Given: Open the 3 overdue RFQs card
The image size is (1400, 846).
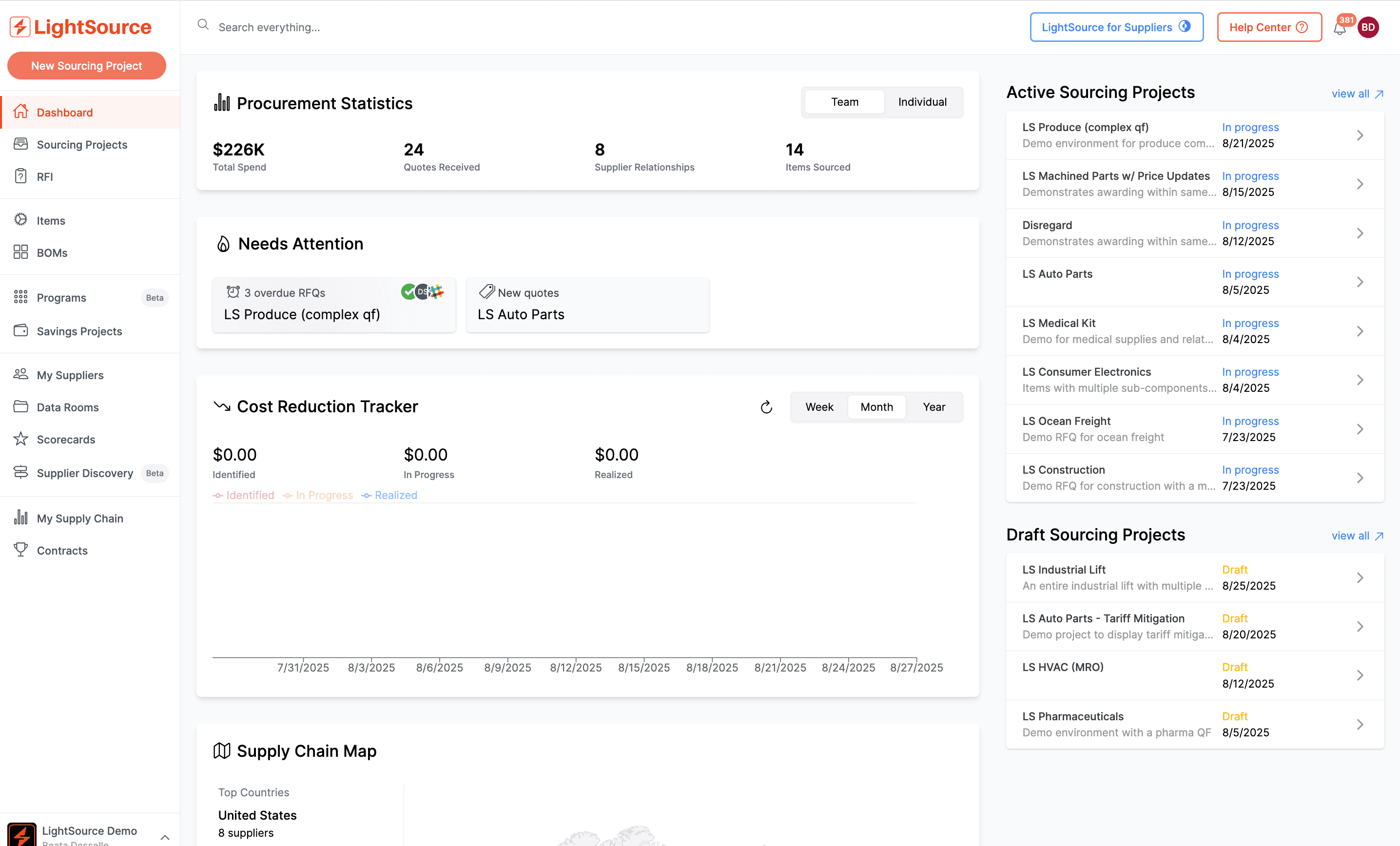Looking at the screenshot, I should click(333, 305).
